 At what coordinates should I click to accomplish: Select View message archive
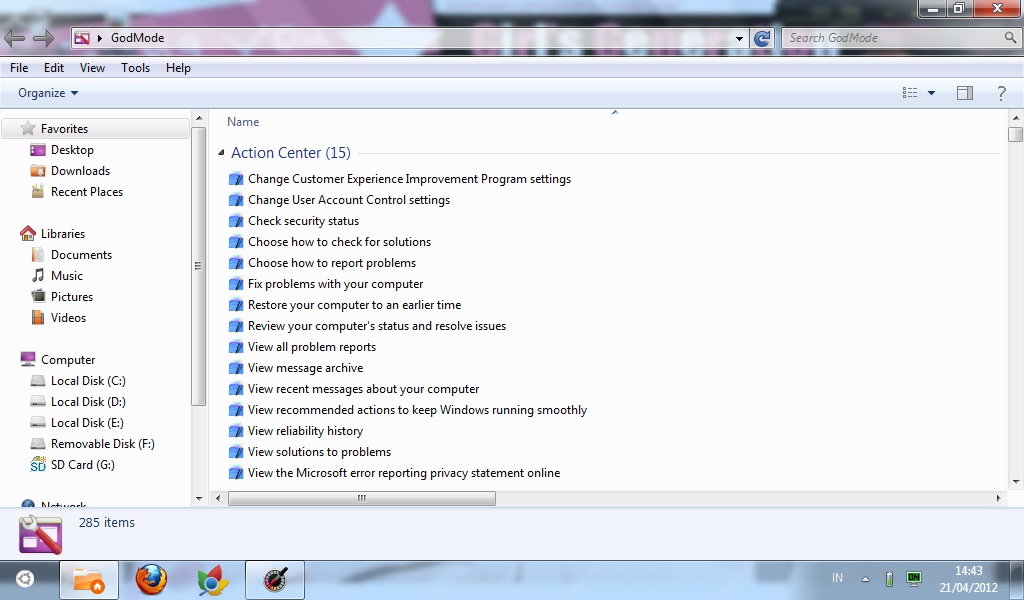coord(305,368)
